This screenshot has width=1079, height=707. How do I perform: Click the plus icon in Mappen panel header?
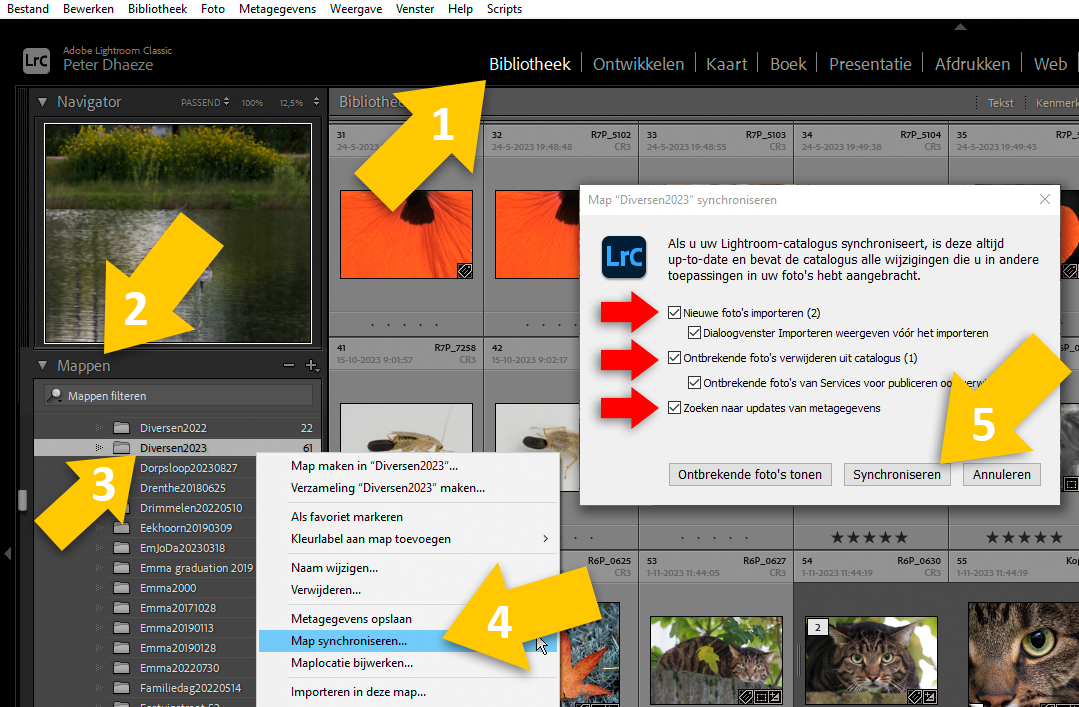click(x=311, y=366)
